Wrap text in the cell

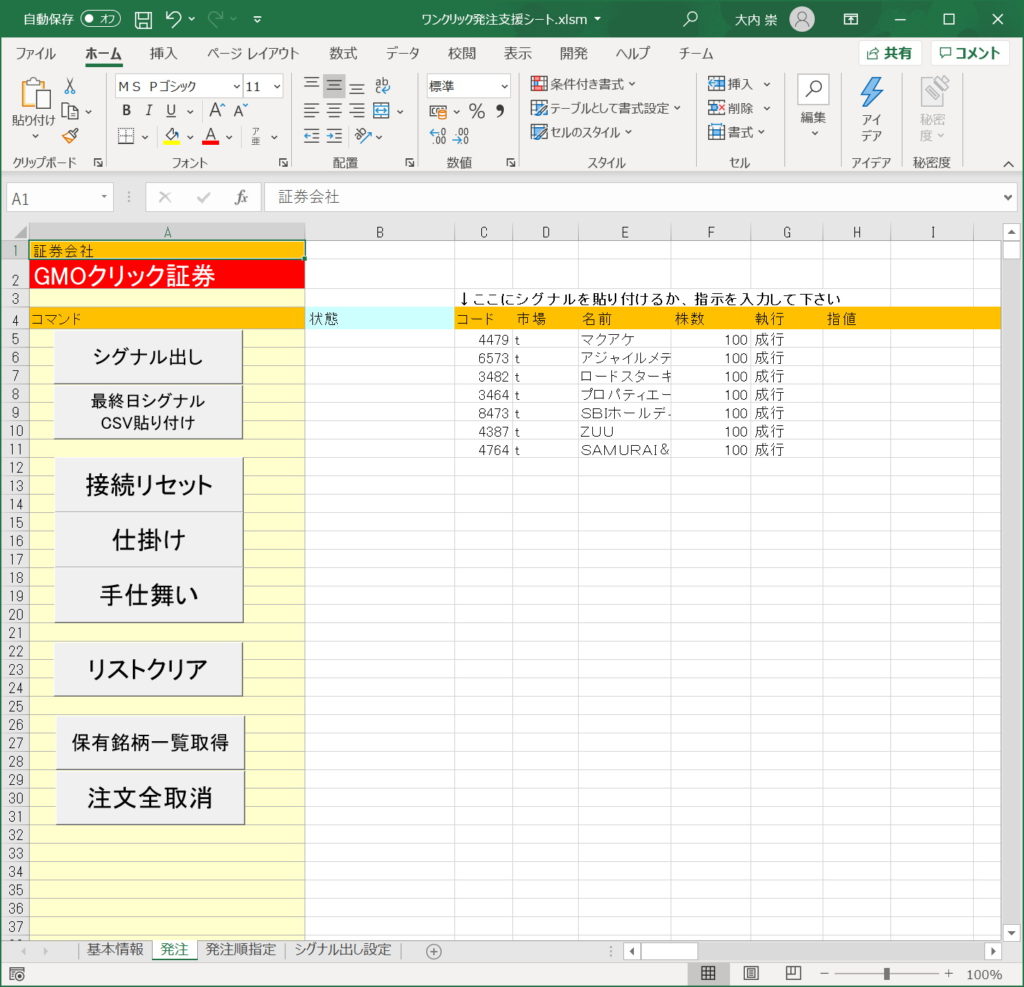click(x=382, y=85)
